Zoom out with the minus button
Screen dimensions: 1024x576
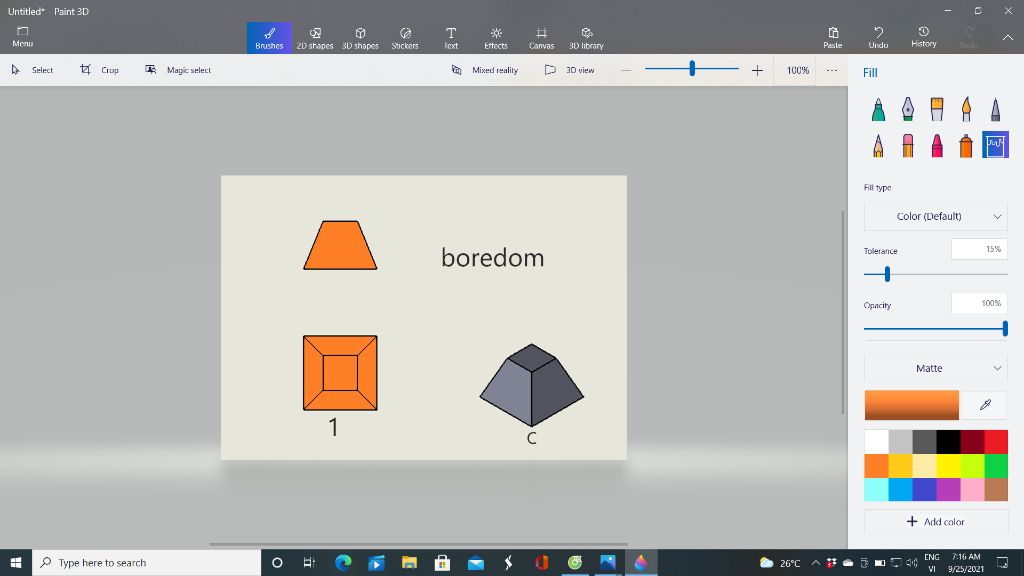click(x=626, y=70)
